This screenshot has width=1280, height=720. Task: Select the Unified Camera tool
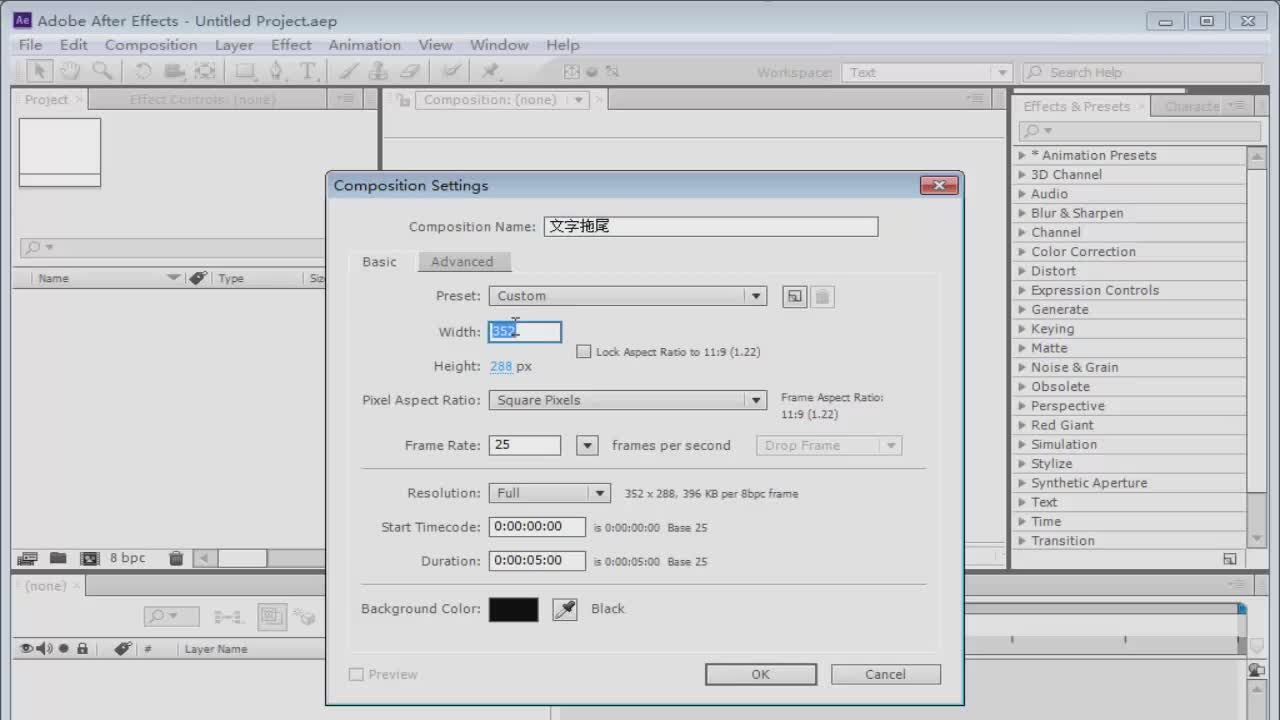point(174,71)
